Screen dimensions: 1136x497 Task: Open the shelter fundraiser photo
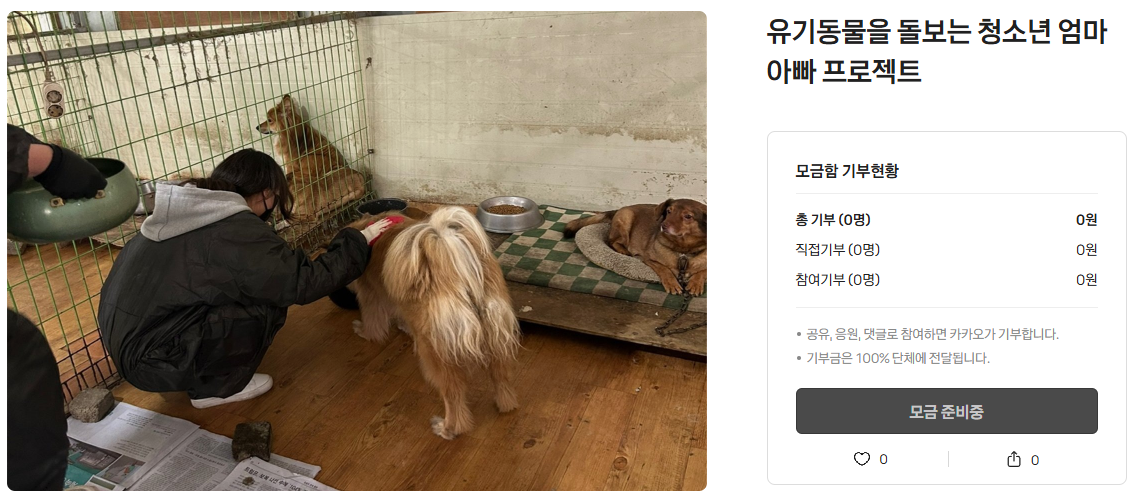pyautogui.click(x=356, y=251)
